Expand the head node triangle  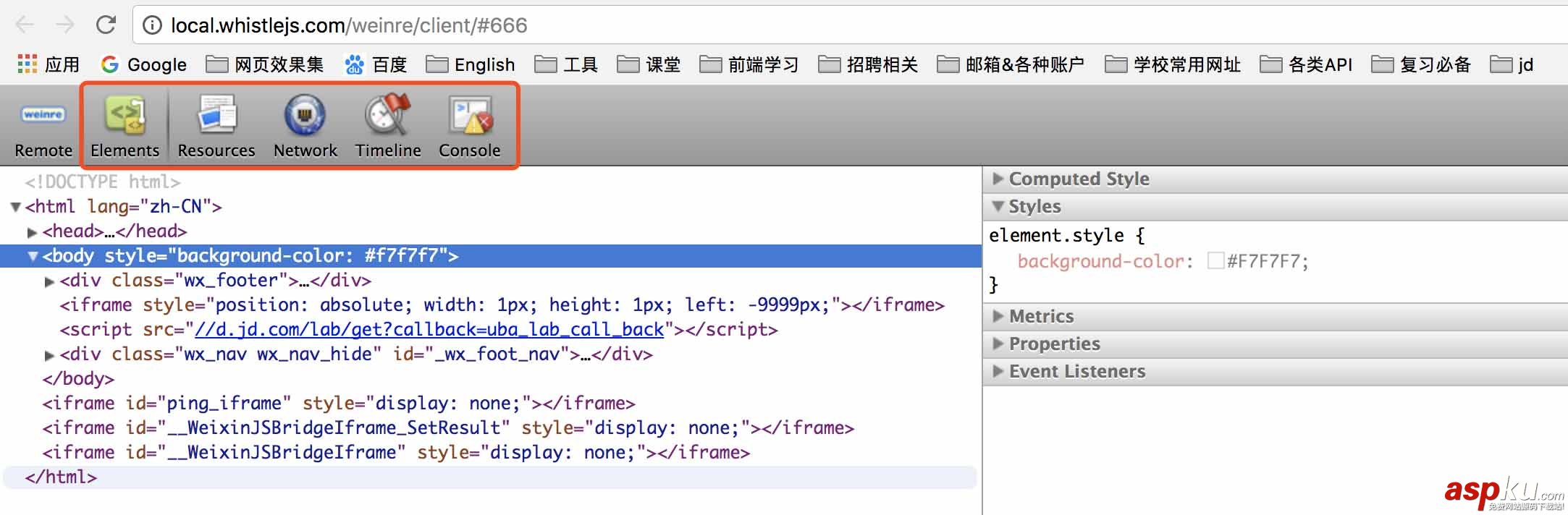point(32,232)
